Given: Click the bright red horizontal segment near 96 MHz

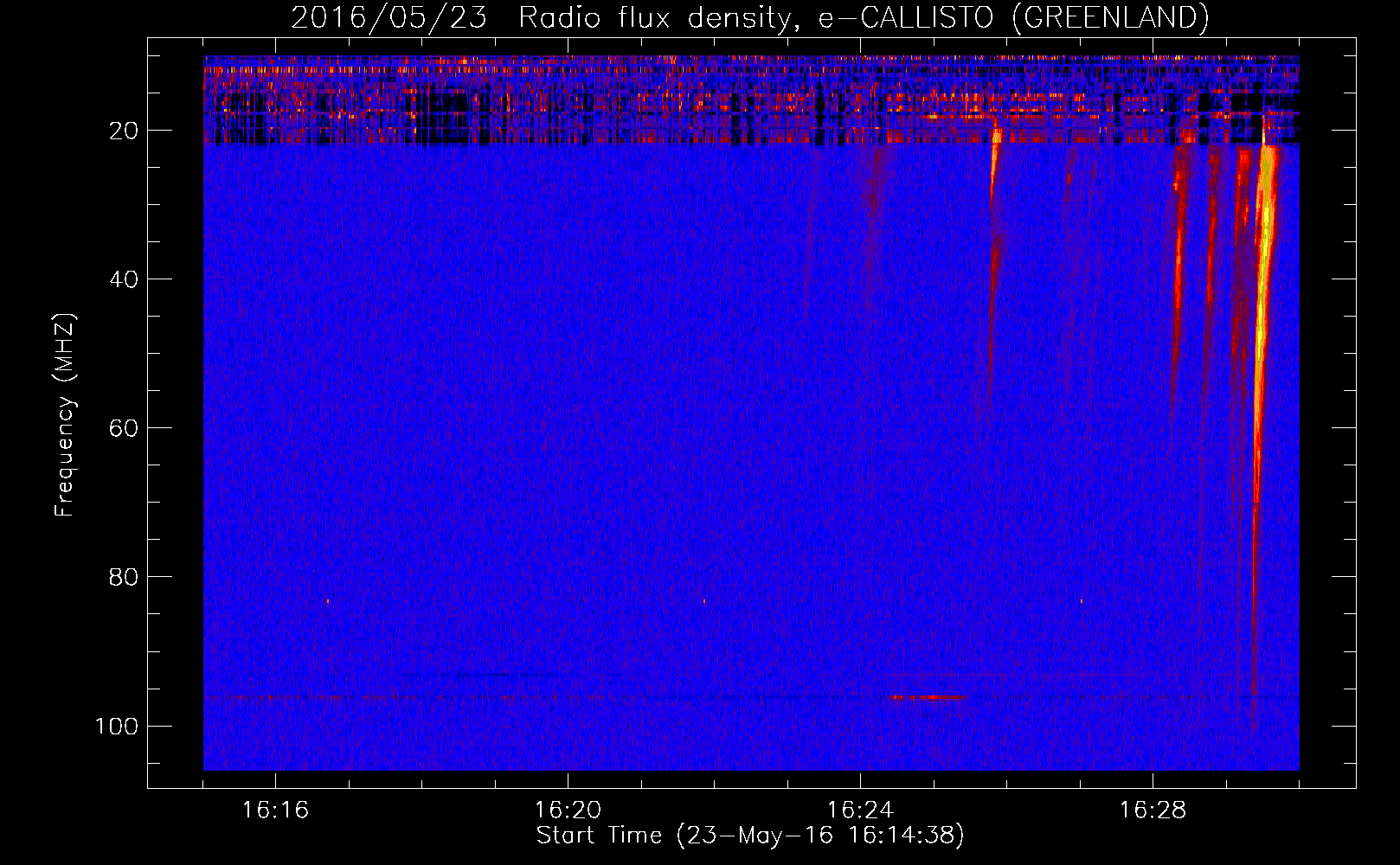Looking at the screenshot, I should tap(928, 696).
